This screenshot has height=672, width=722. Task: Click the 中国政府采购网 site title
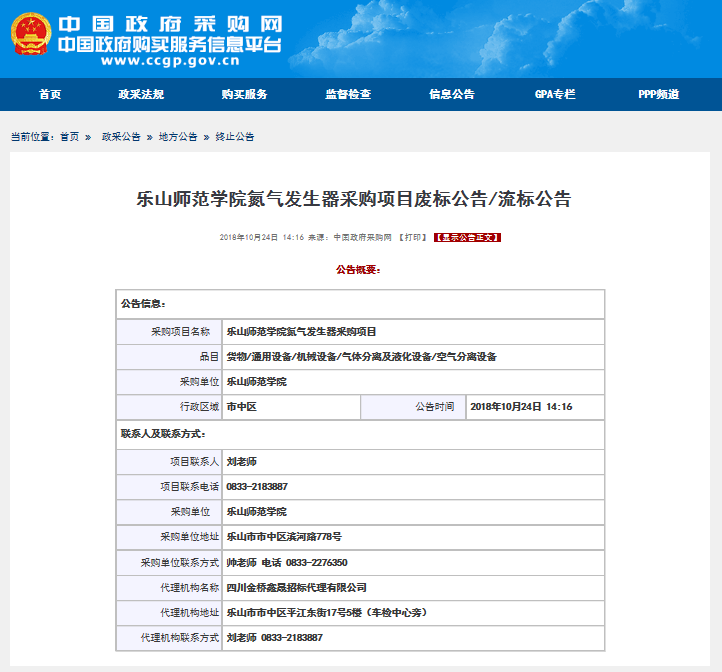click(x=169, y=23)
